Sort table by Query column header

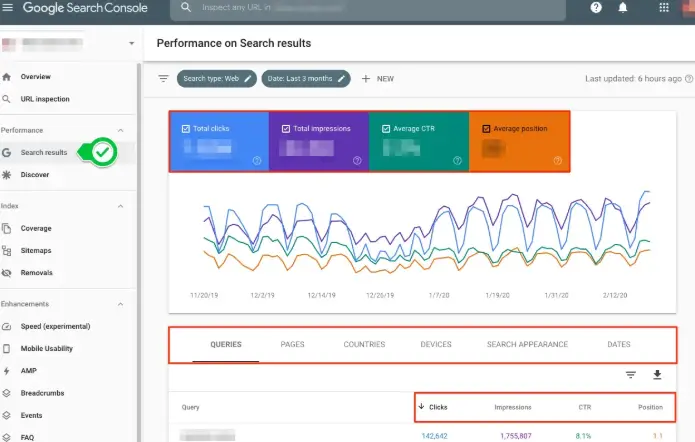tap(191, 407)
